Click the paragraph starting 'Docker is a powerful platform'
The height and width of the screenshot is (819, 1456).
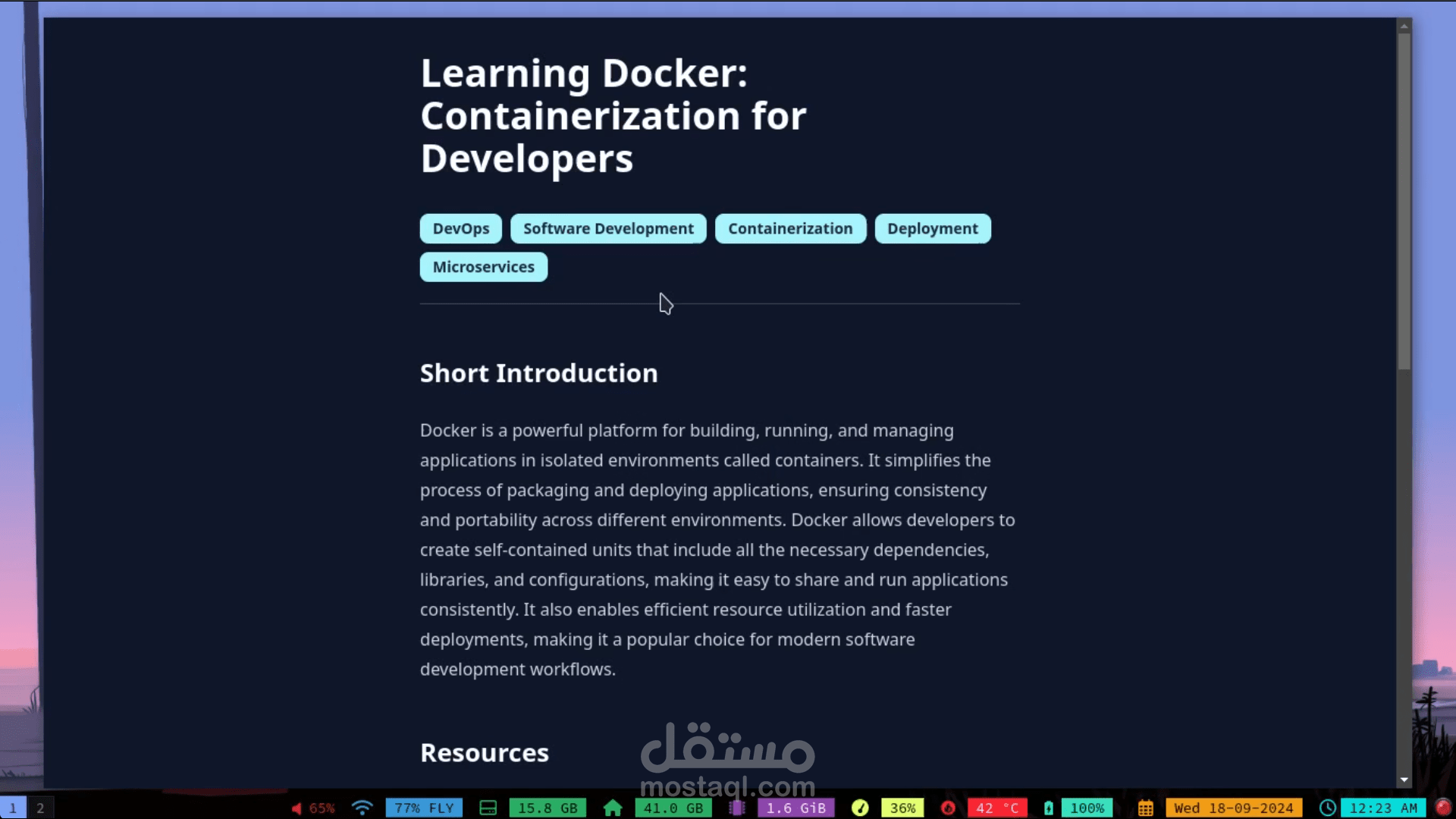(x=718, y=550)
